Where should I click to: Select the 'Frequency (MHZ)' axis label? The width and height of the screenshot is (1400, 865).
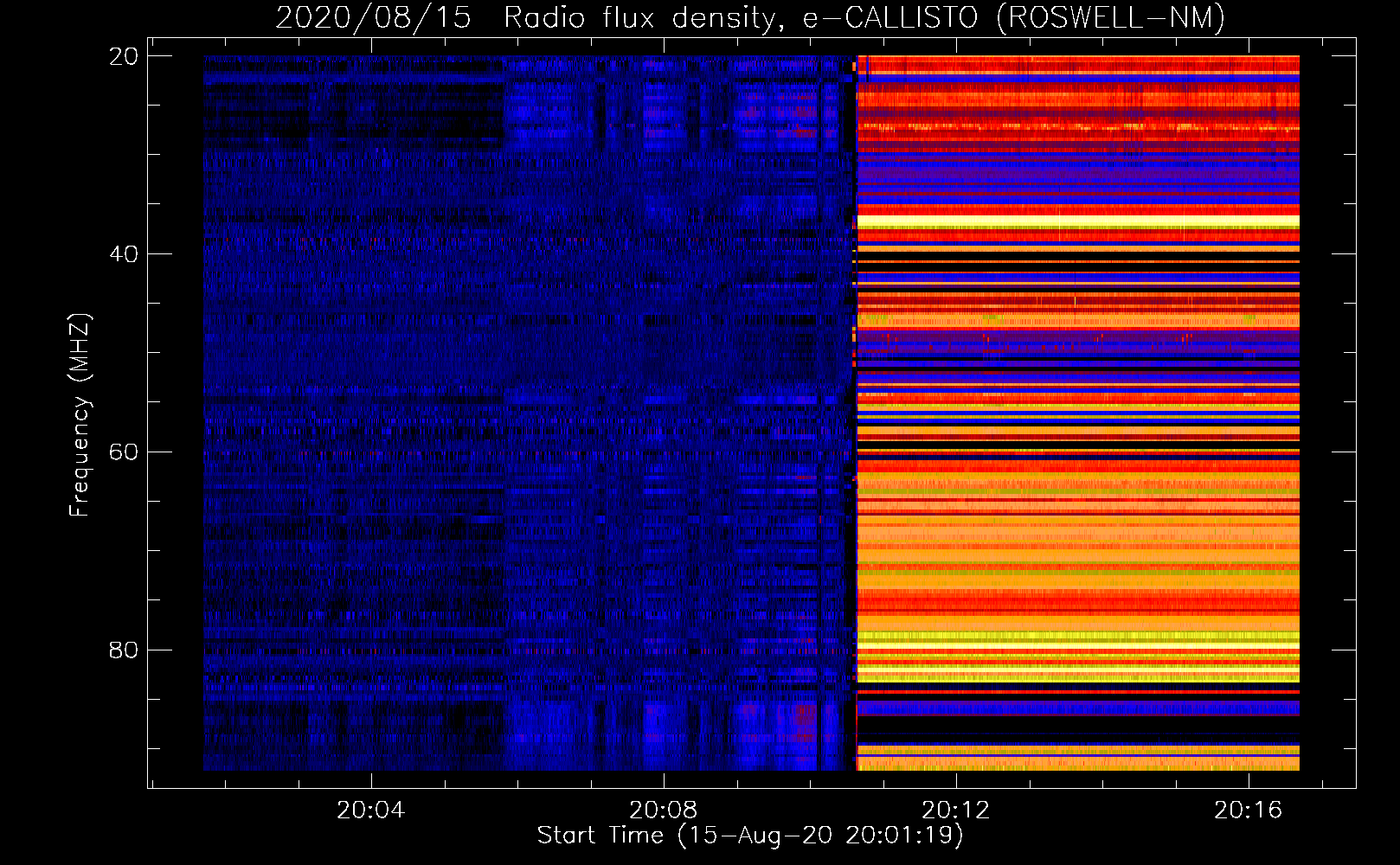(80, 414)
